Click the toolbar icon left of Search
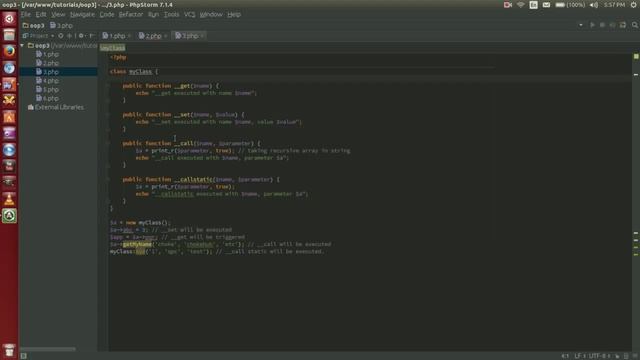Viewport: 640px width, 360px height. point(623,25)
